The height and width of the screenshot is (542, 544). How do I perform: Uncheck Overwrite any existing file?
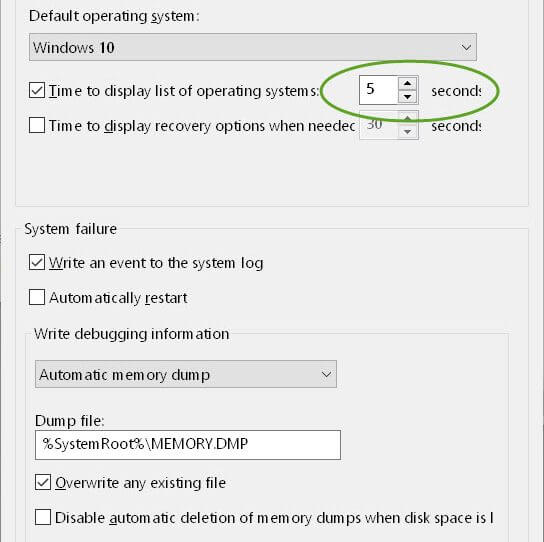43,483
